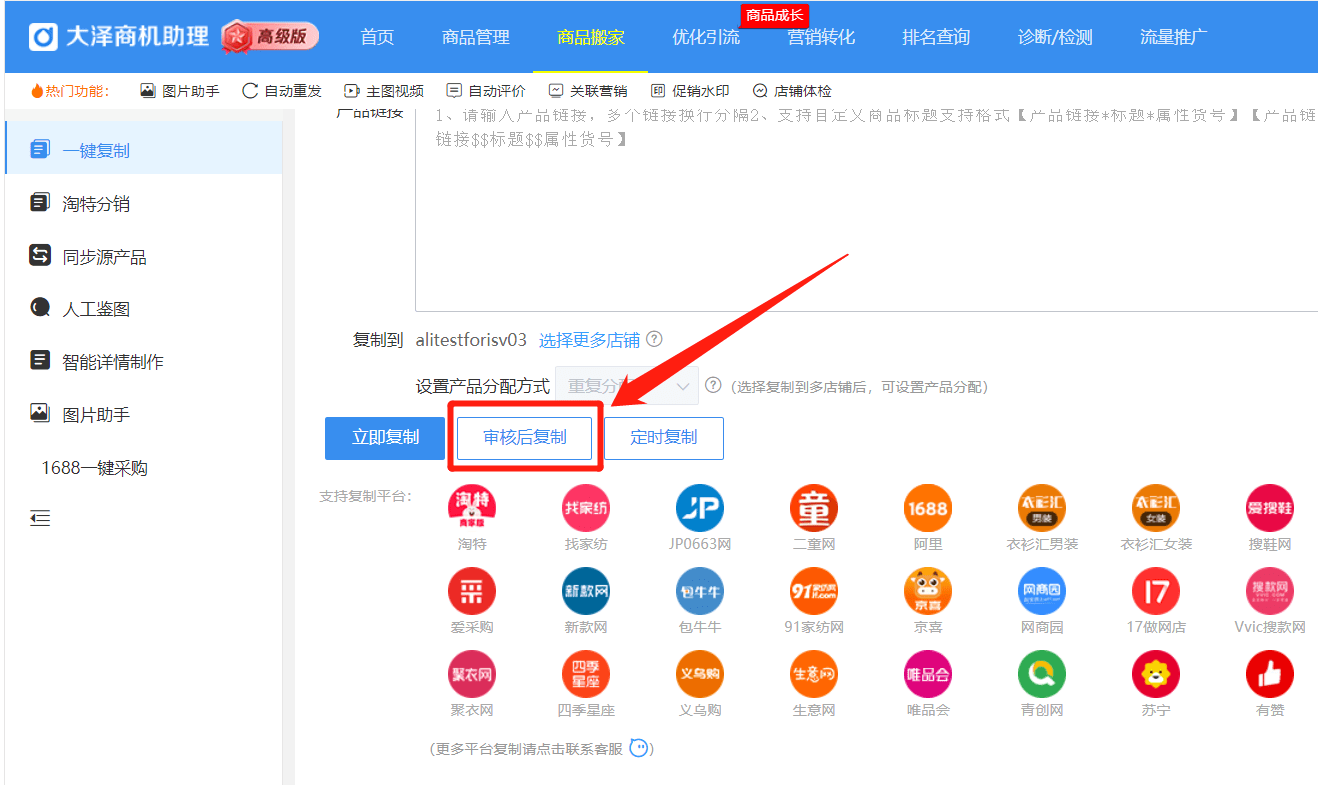Click the 包牛牛 platform icon
This screenshot has height=785, width=1318.
[x=700, y=591]
